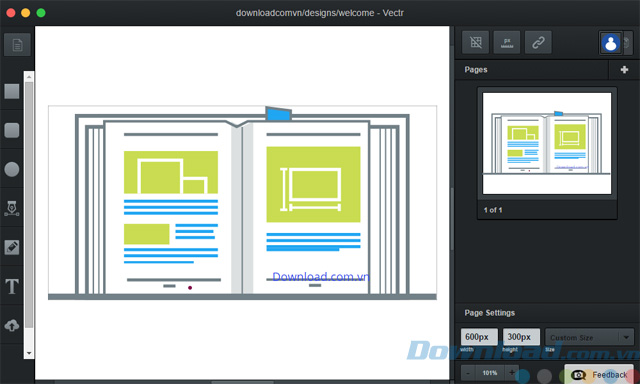The image size is (640, 384).
Task: Select the Rectangle shape tool
Action: (12, 91)
